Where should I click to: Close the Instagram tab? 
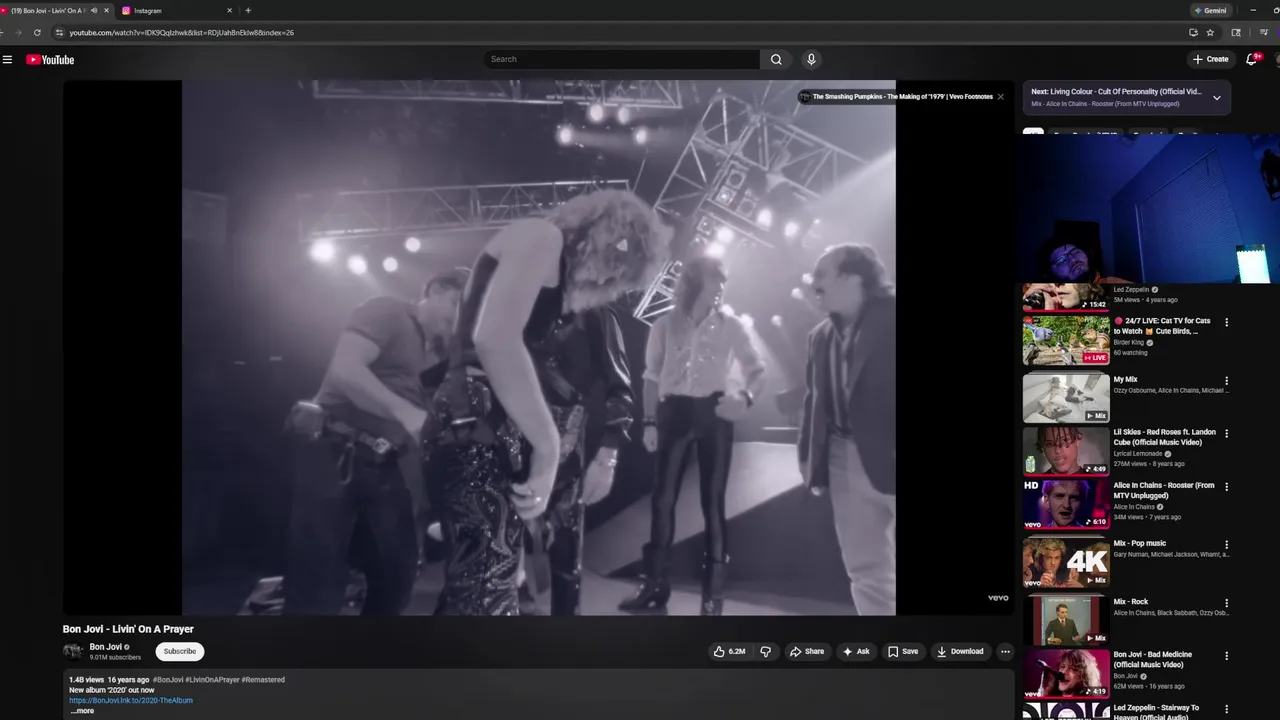[x=229, y=10]
